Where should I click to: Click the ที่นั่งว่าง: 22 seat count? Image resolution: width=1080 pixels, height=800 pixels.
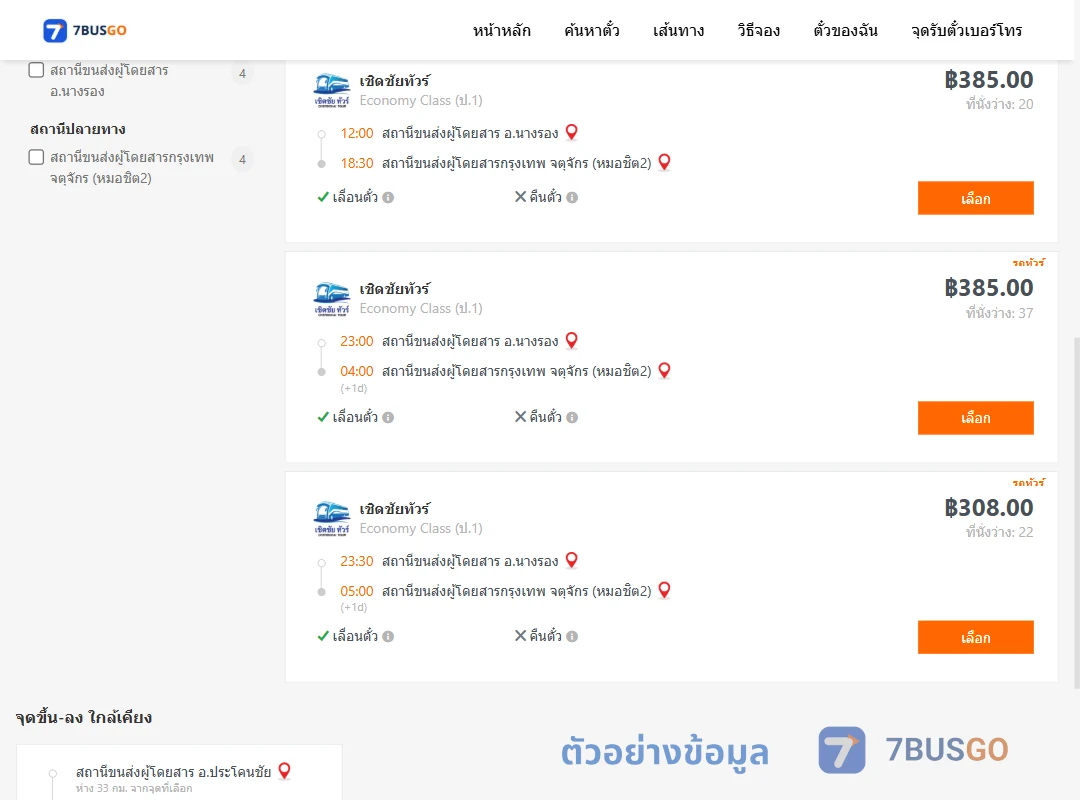click(x=999, y=532)
